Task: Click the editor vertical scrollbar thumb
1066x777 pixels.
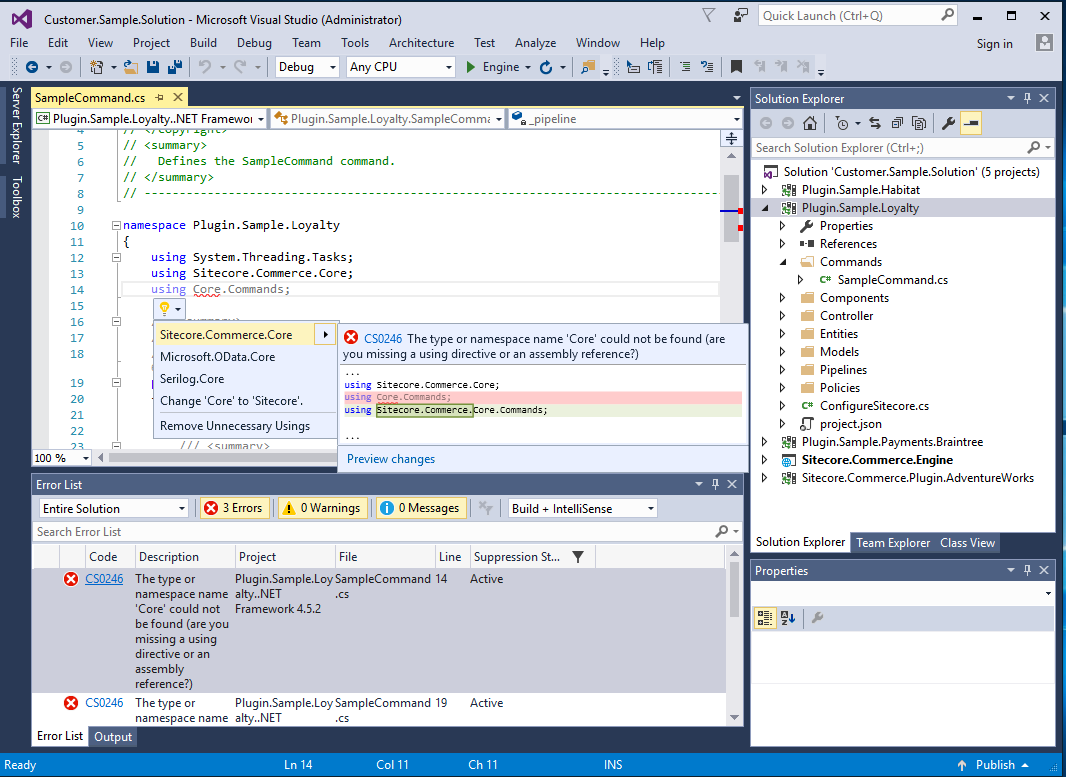Action: (732, 208)
